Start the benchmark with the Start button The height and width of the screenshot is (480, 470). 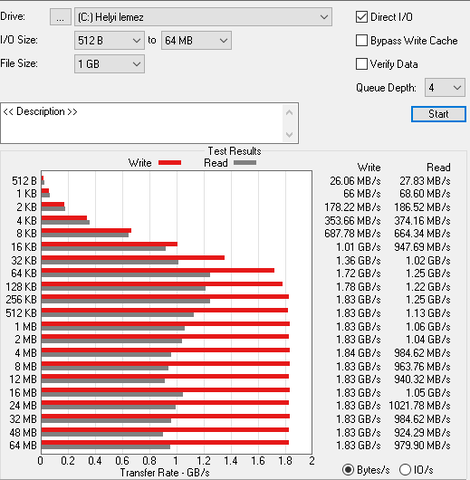point(438,114)
